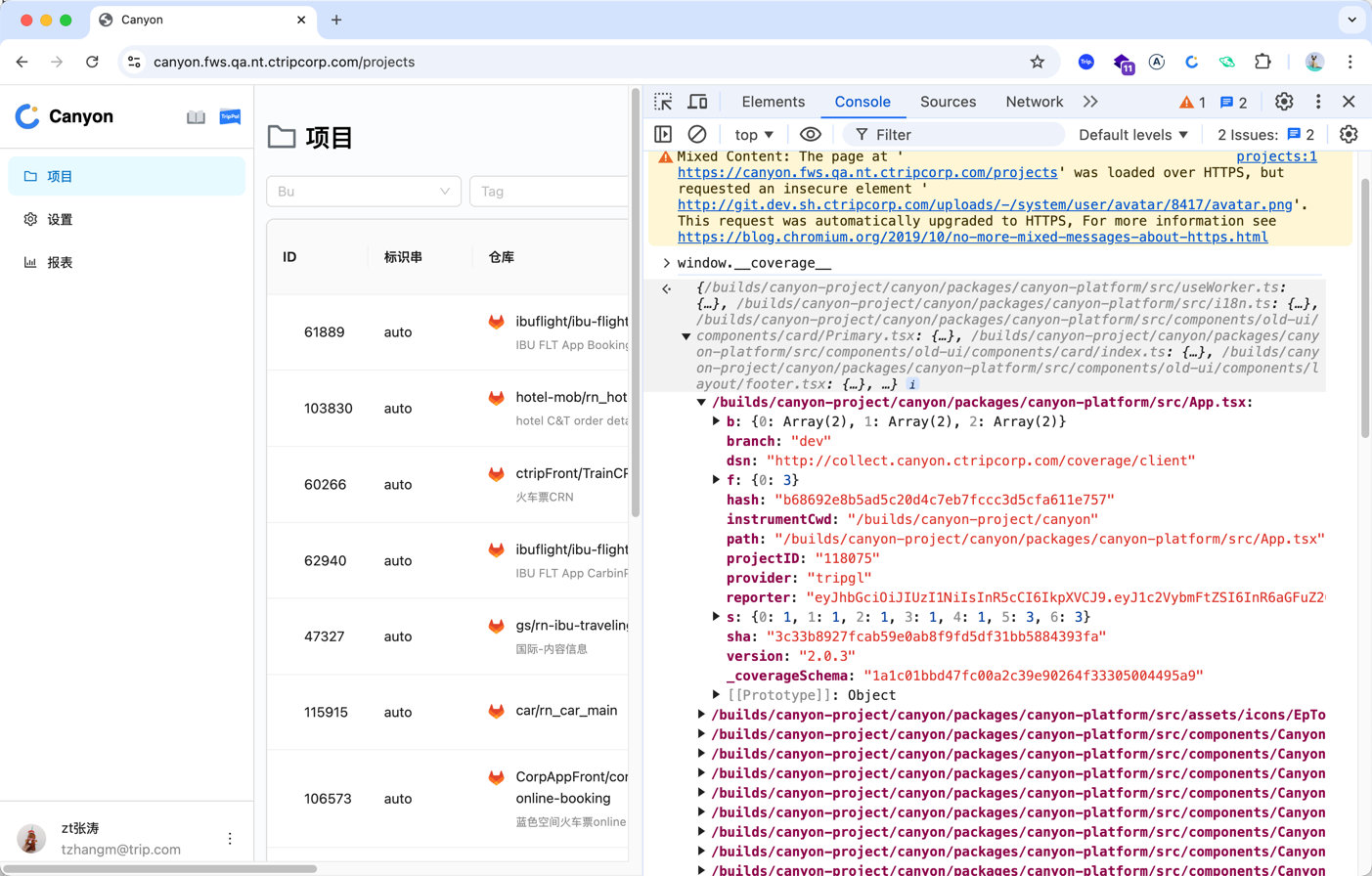
Task: Switch to the Elements tab
Action: (773, 102)
